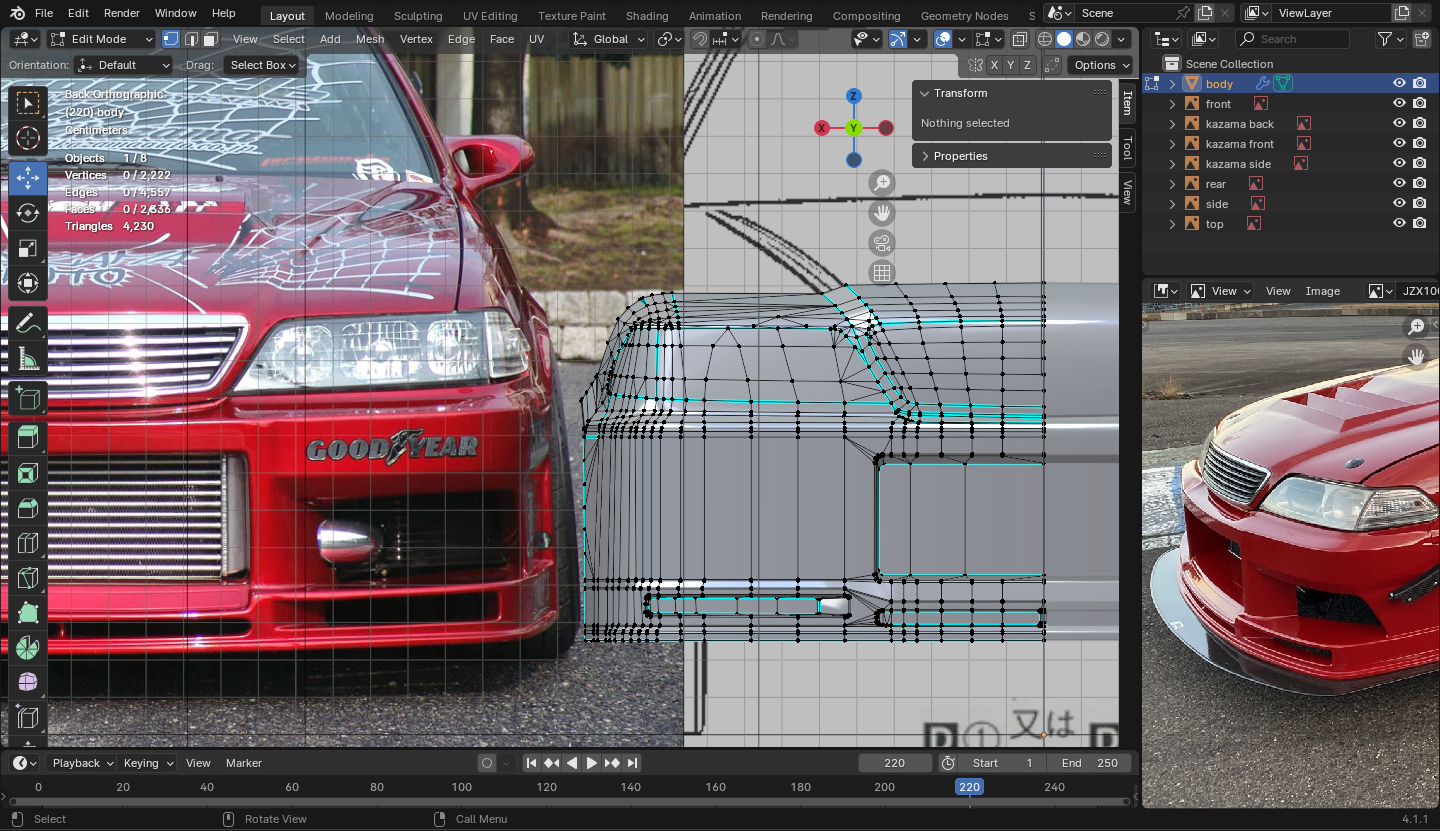Click the new scene icon beside Scene

pos(1204,13)
